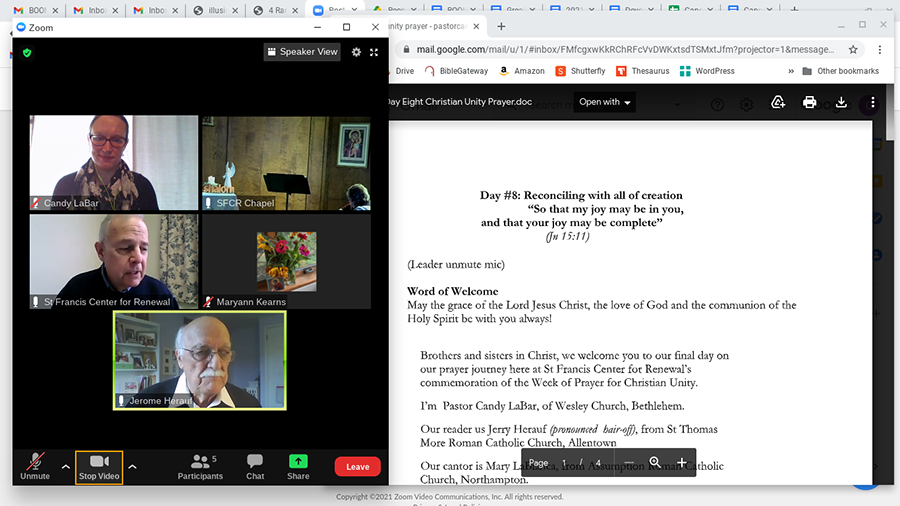Open the Zoom Chat panel

(255, 467)
